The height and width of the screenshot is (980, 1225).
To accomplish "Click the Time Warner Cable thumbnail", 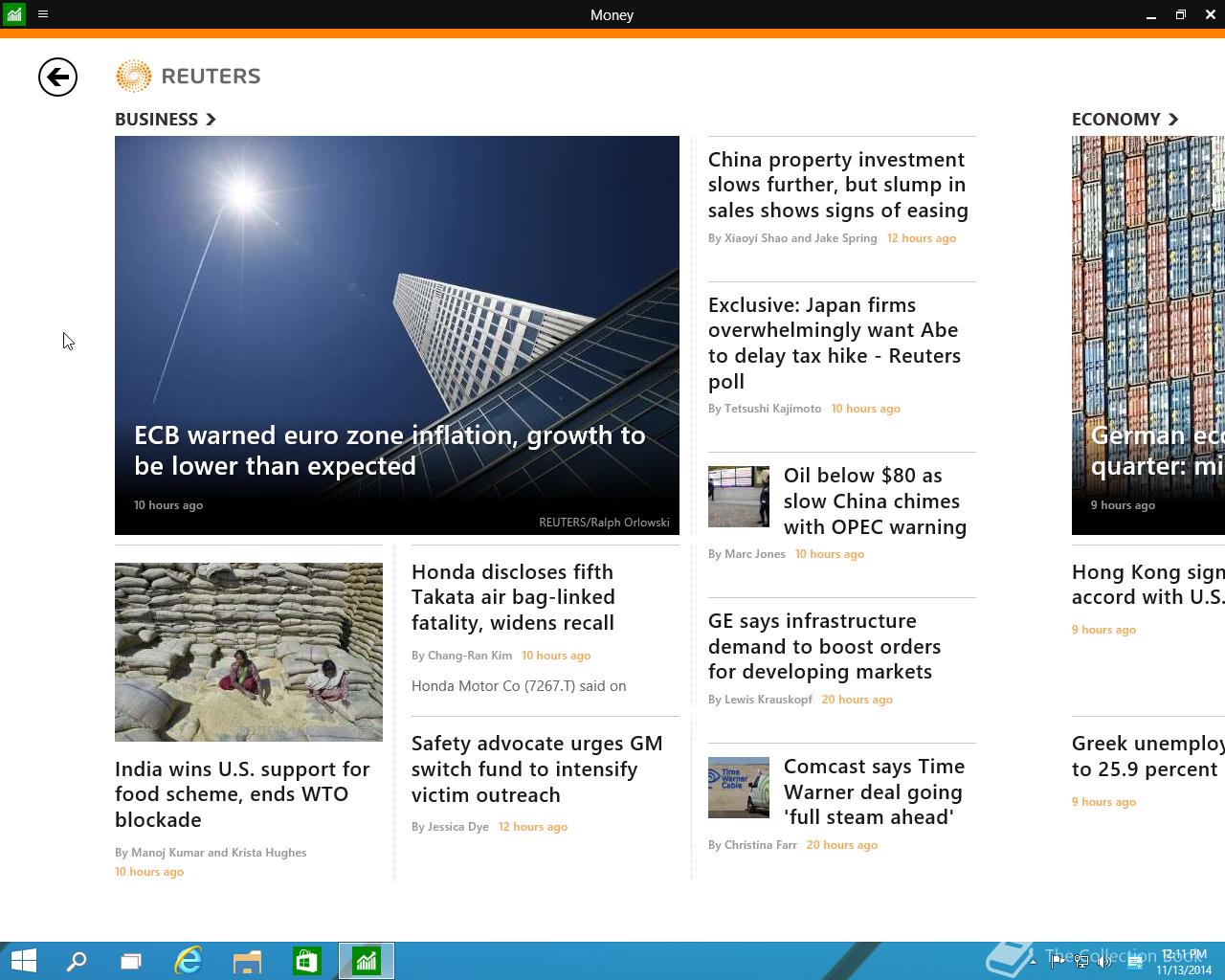I will coord(739,788).
